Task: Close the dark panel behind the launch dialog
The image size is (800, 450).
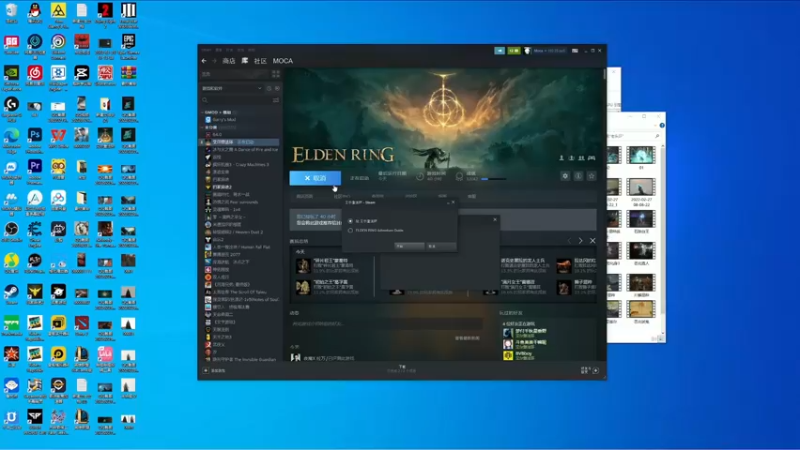Action: tap(495, 219)
